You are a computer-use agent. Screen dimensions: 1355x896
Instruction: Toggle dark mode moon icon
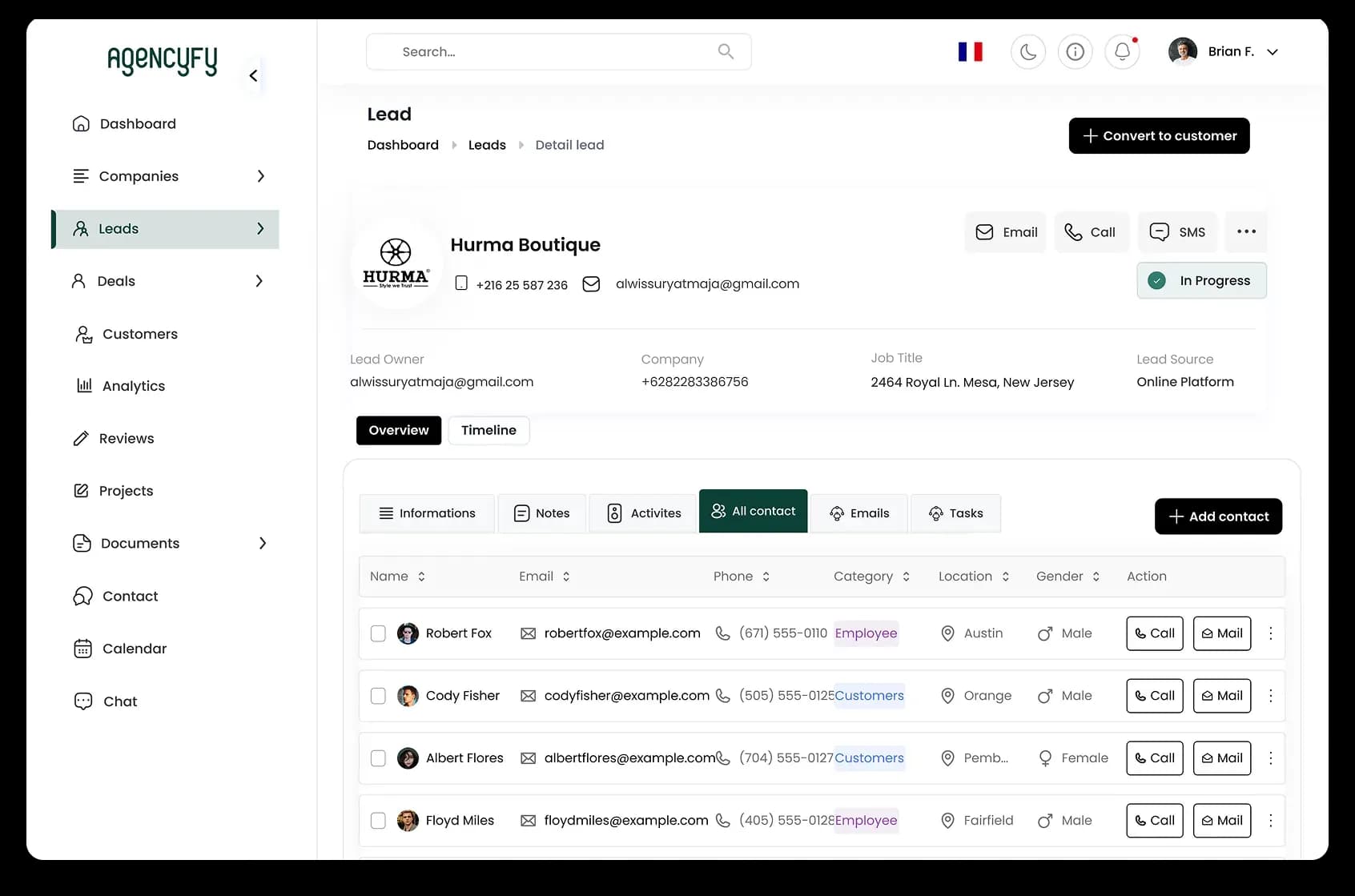point(1028,52)
